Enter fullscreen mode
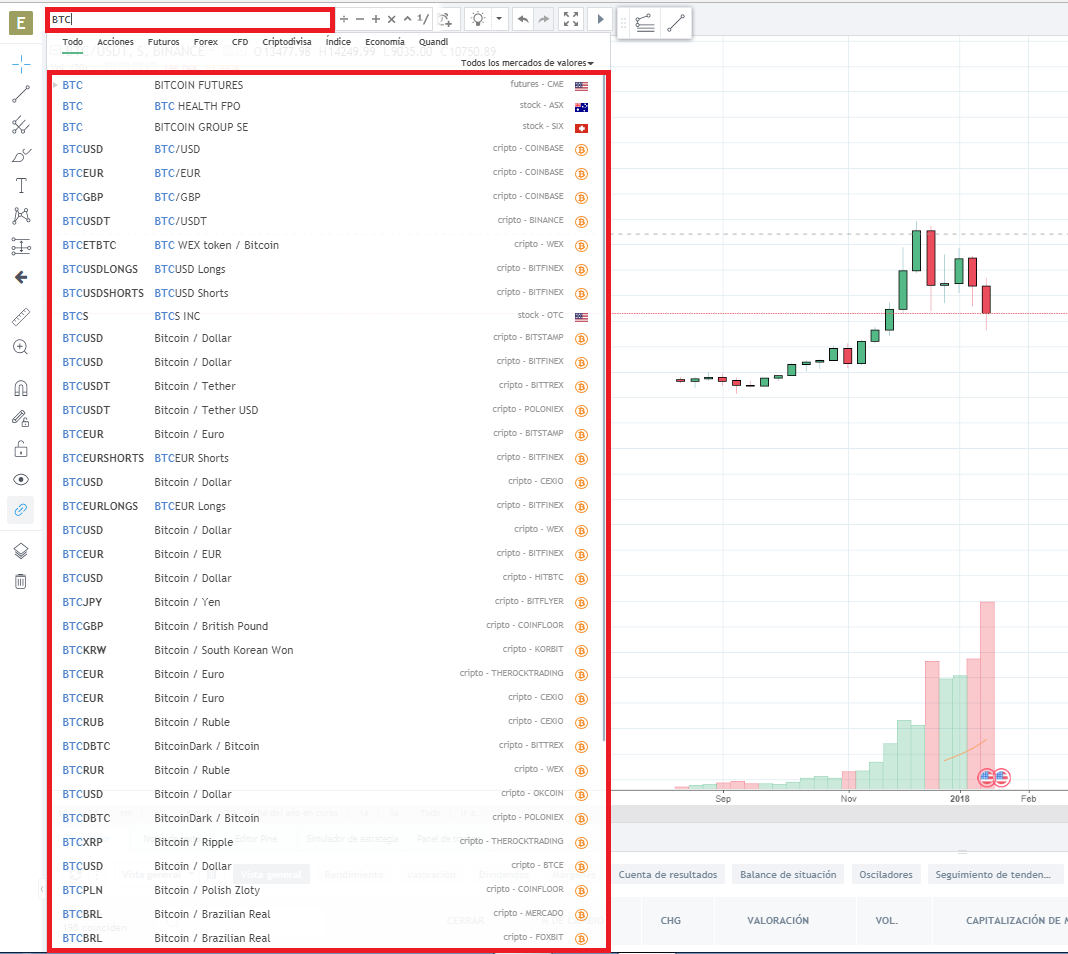 click(x=571, y=19)
